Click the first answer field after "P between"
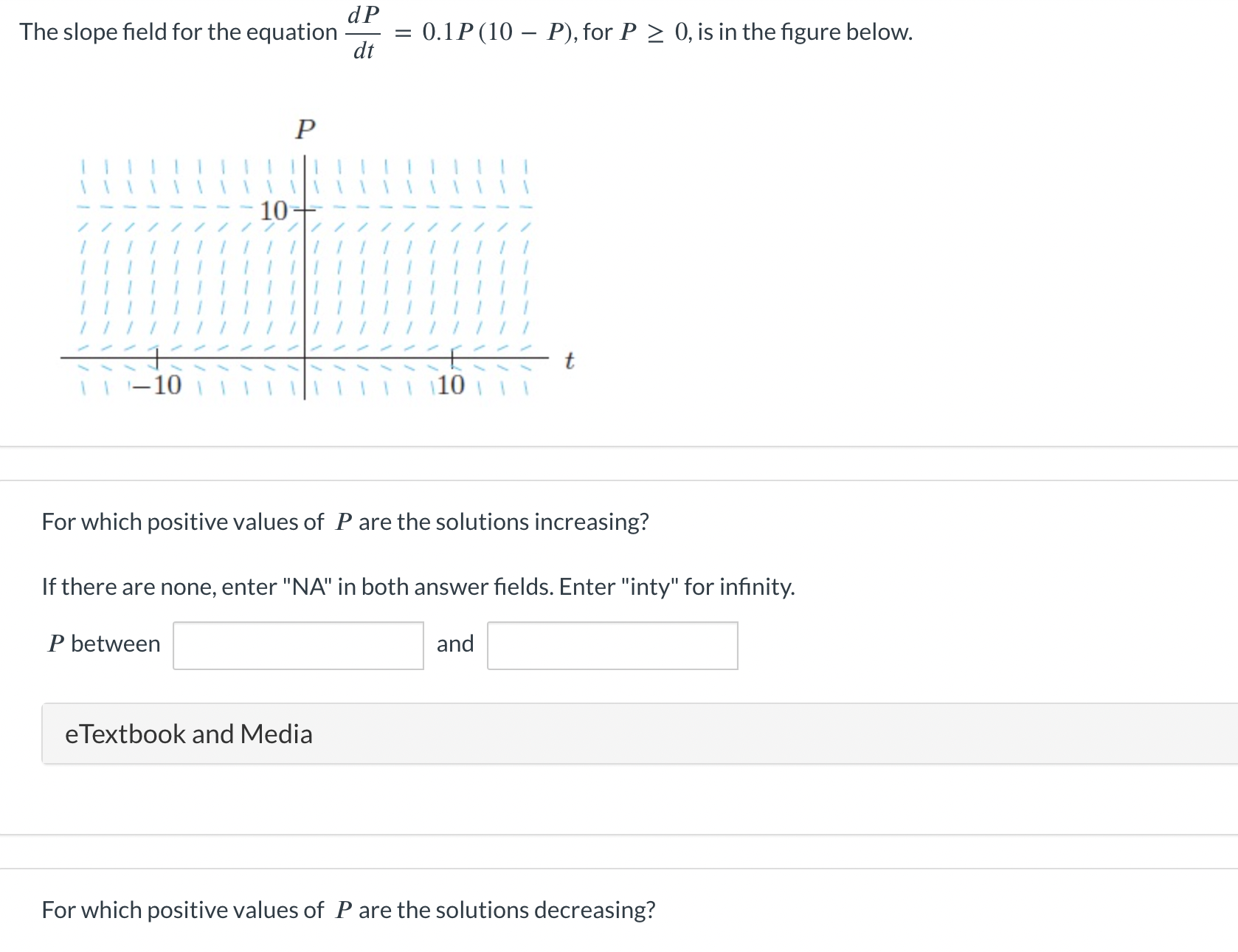Viewport: 1238px width, 952px height. pos(298,646)
